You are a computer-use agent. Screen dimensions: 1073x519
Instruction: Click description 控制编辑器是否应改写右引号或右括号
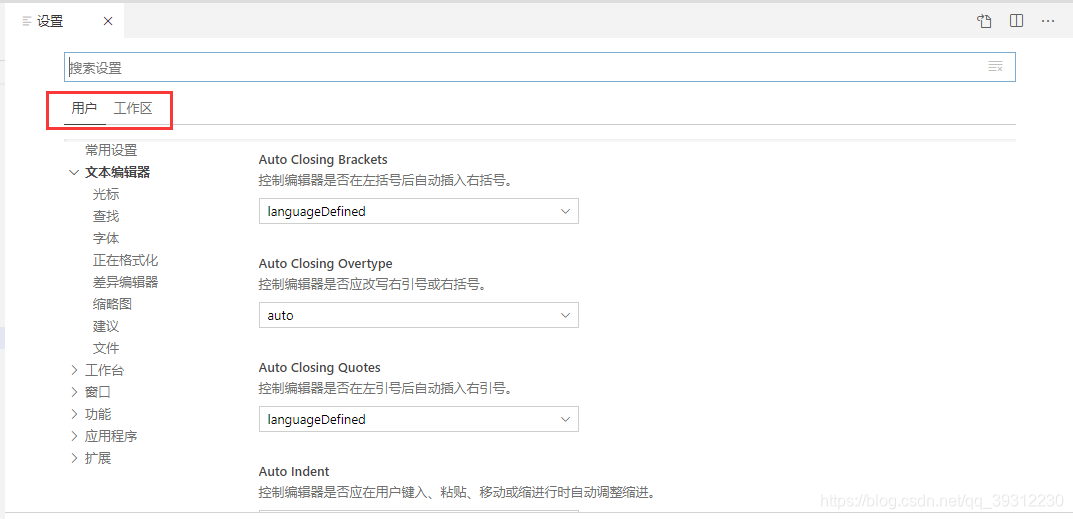373,284
